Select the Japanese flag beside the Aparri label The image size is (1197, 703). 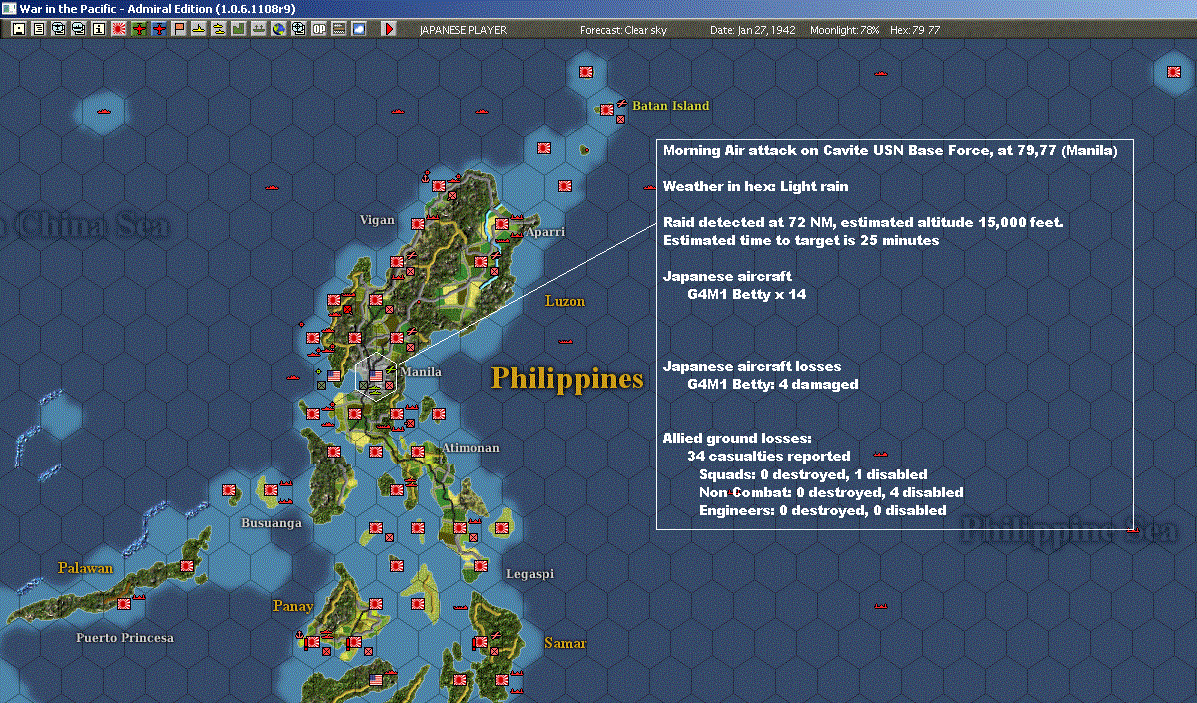(502, 224)
